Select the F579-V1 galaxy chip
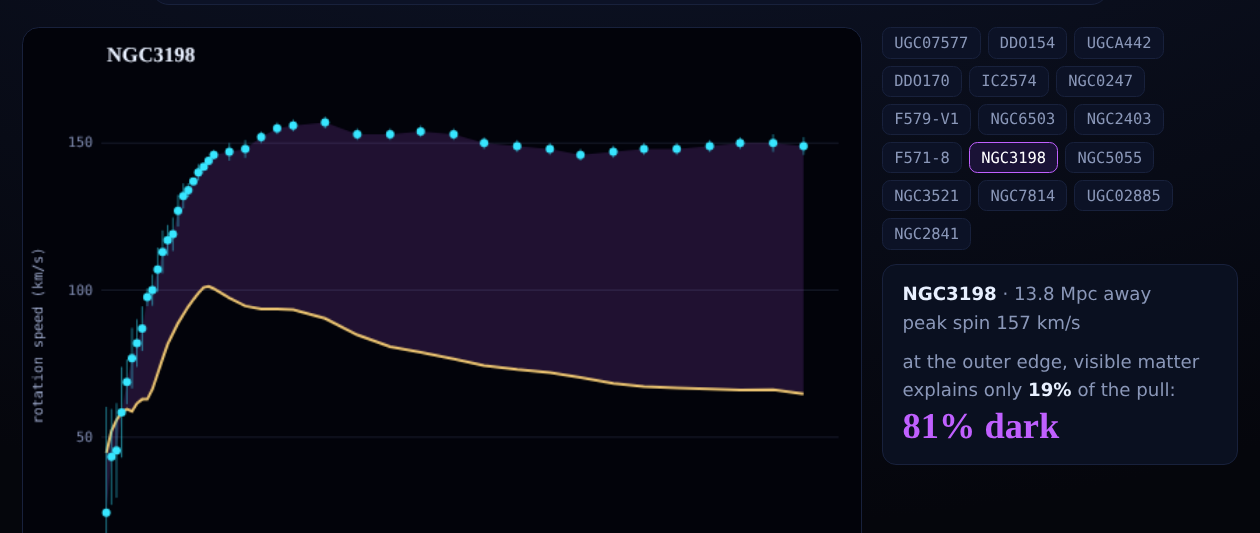Viewport: 1260px width, 533px height. pyautogui.click(x=926, y=119)
